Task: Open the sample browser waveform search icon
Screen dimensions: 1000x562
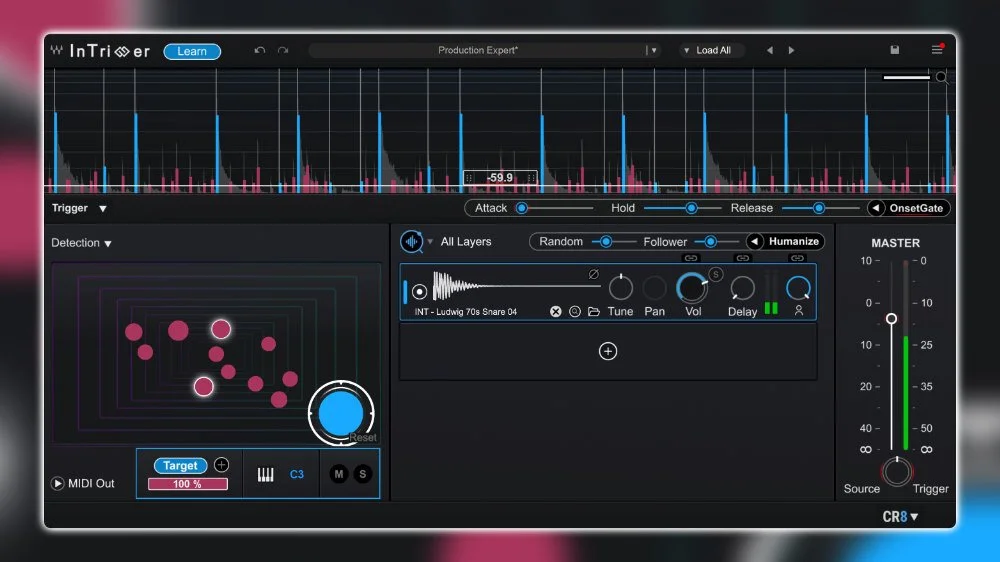Action: (412, 242)
